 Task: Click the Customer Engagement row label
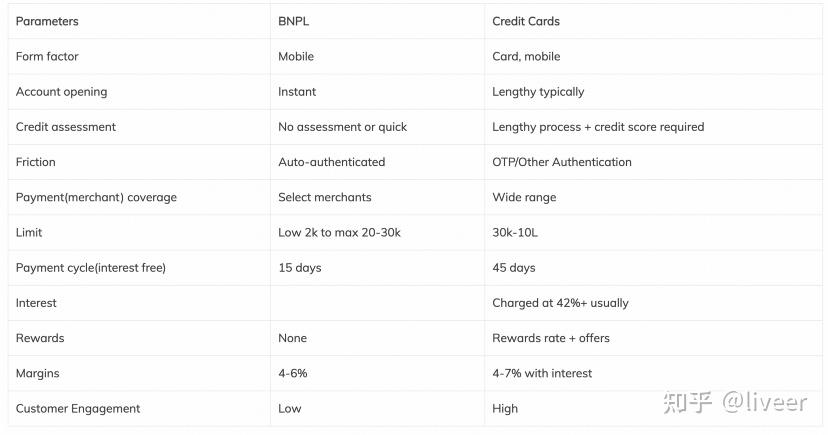click(77, 408)
